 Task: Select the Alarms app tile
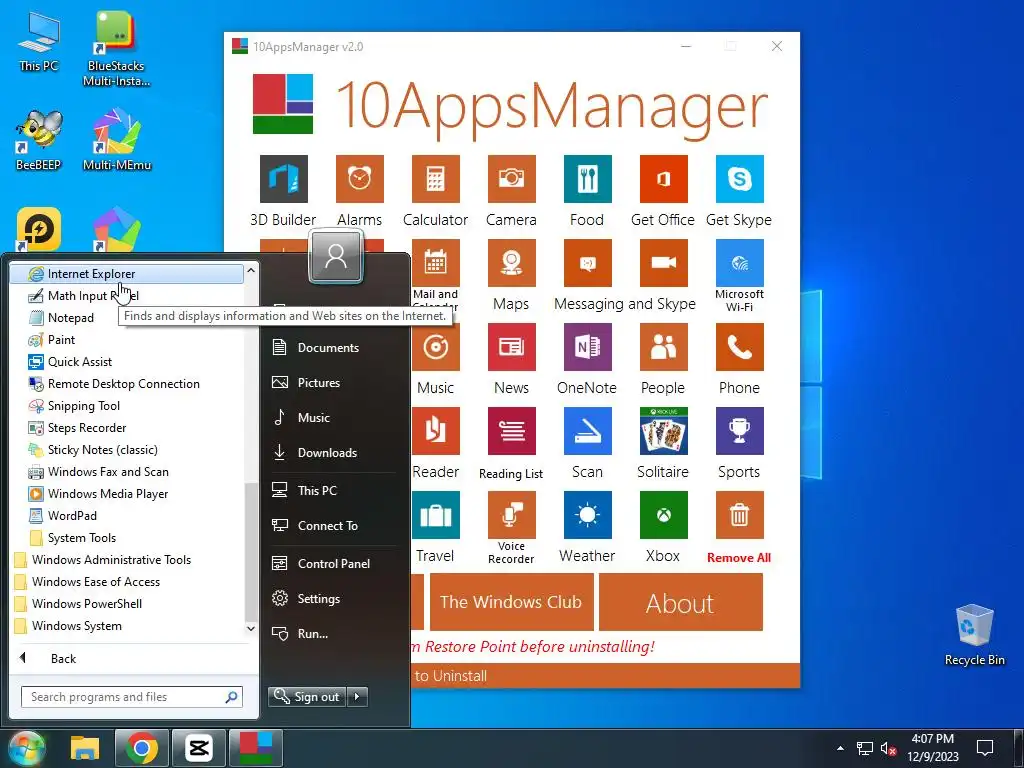click(359, 179)
